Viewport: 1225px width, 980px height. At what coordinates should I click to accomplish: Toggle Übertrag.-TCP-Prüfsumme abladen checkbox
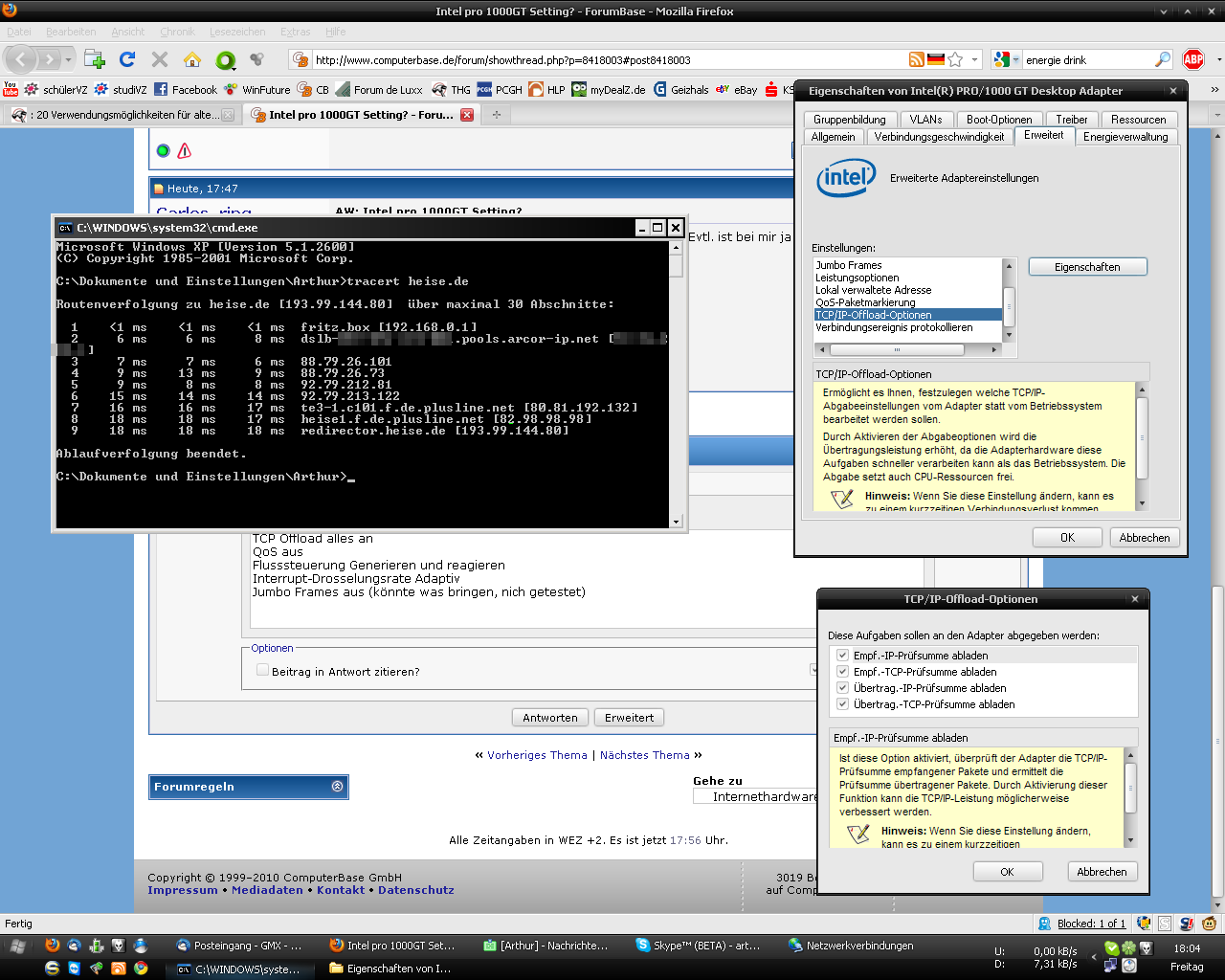(842, 704)
